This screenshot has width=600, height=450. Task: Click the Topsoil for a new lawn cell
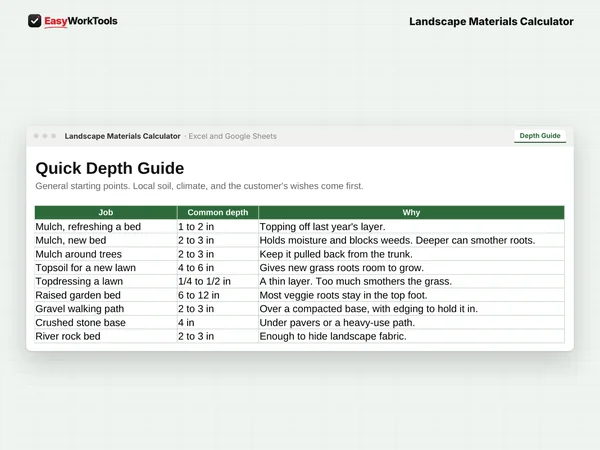pyautogui.click(x=106, y=268)
